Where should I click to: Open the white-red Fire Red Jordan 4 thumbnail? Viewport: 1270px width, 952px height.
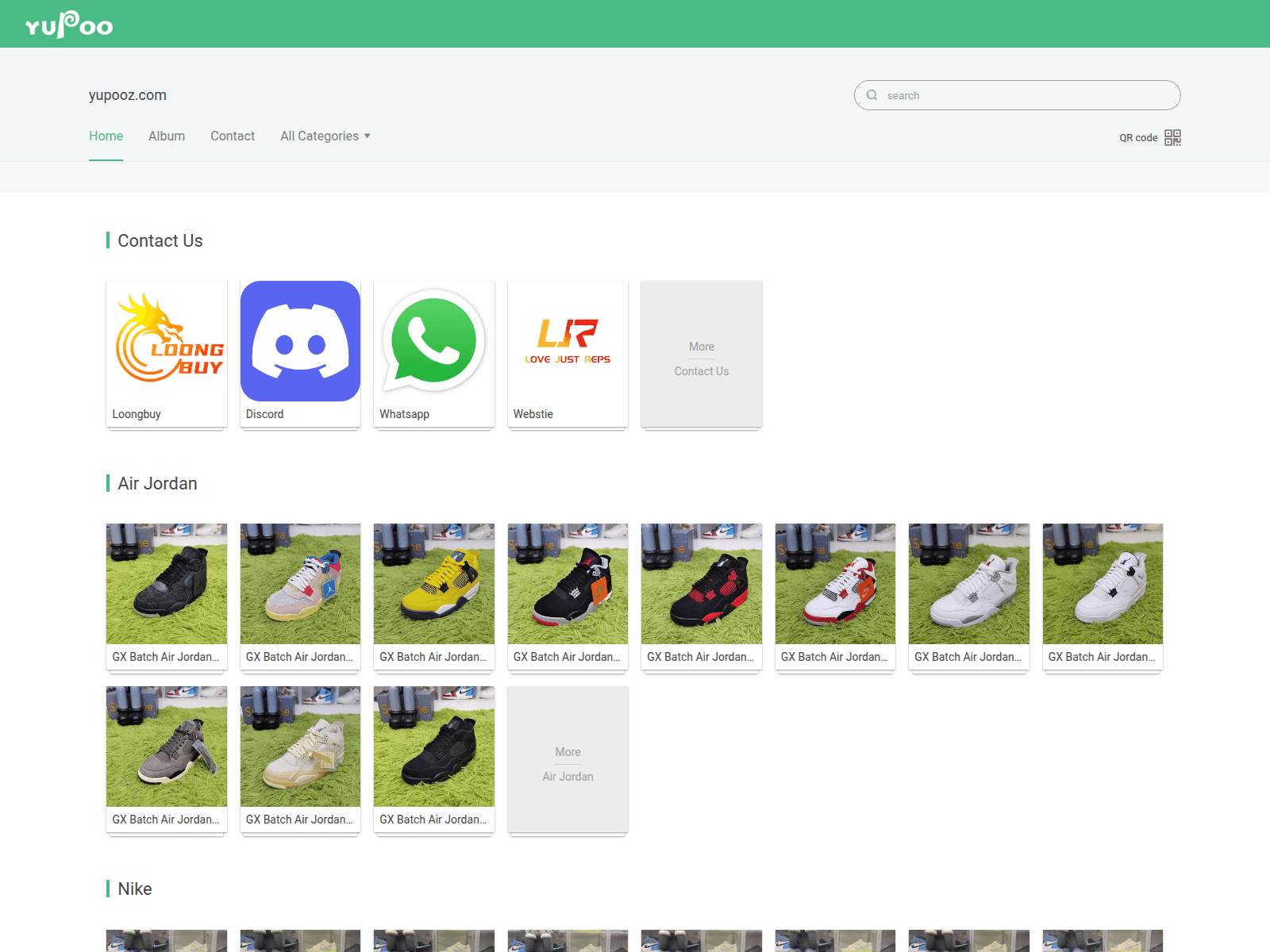tap(835, 584)
